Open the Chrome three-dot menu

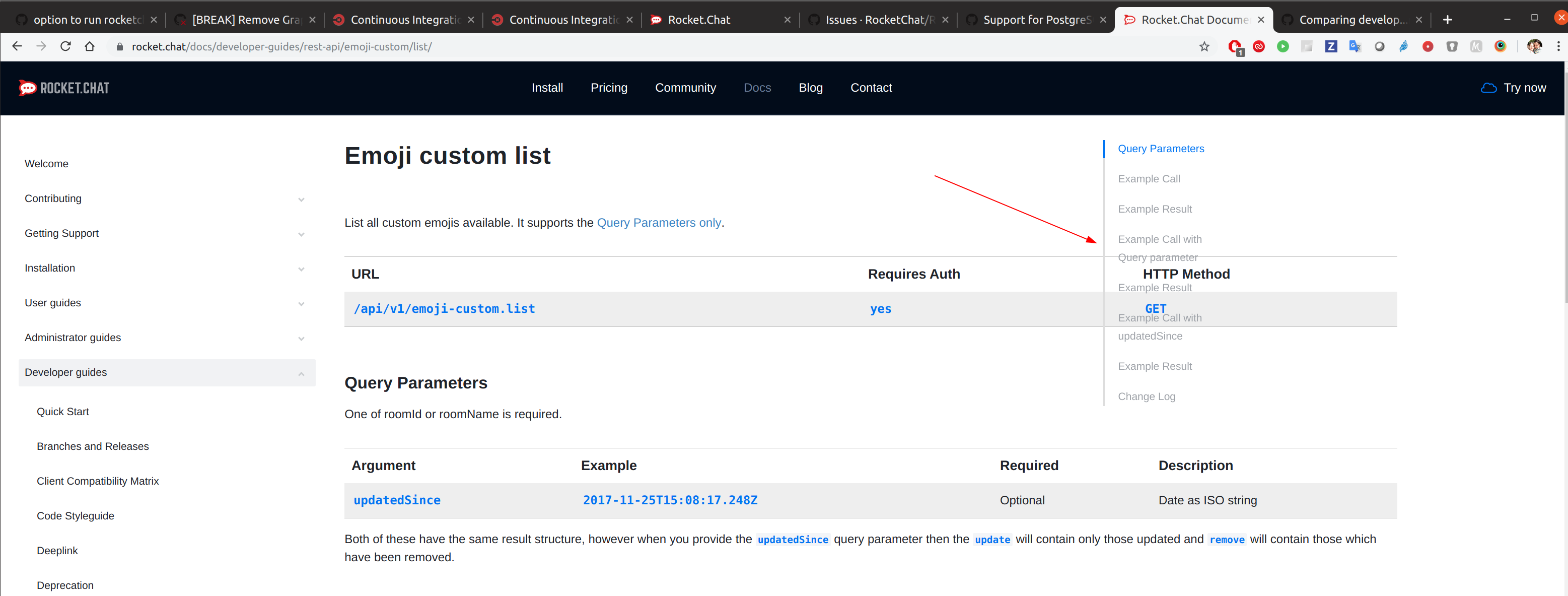(1558, 46)
